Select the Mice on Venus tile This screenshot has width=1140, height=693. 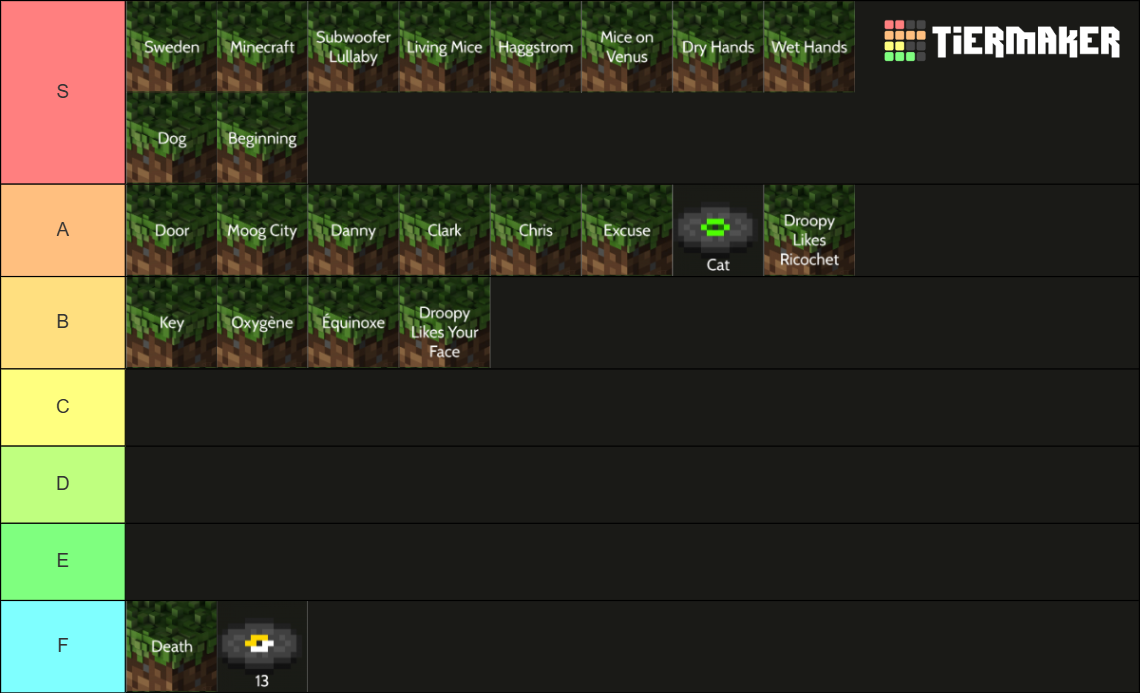[627, 47]
